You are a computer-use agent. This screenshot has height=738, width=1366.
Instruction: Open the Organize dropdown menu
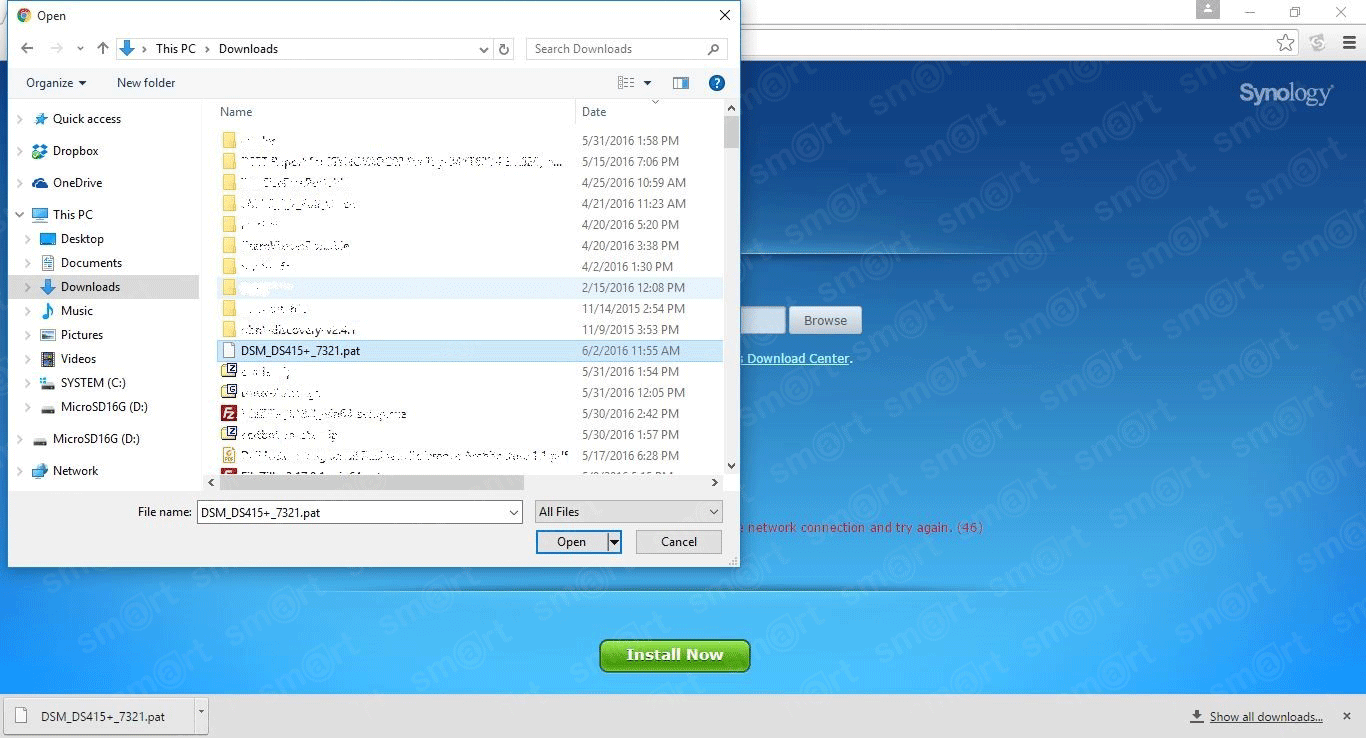tap(56, 83)
